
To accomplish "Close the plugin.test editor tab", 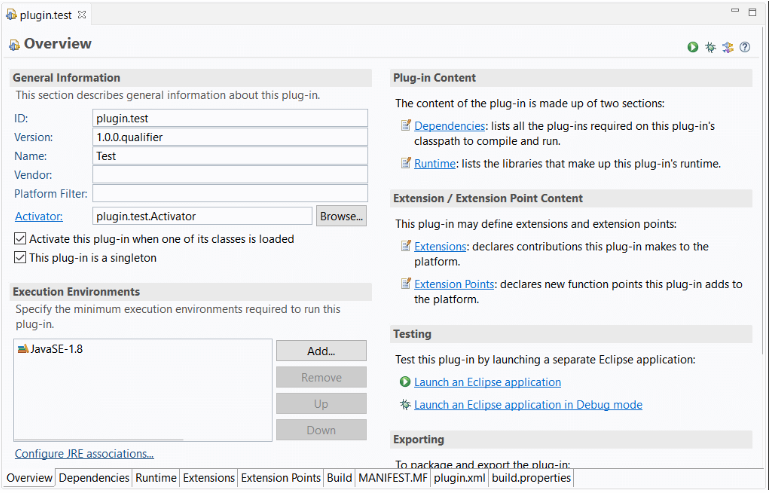I will point(82,15).
